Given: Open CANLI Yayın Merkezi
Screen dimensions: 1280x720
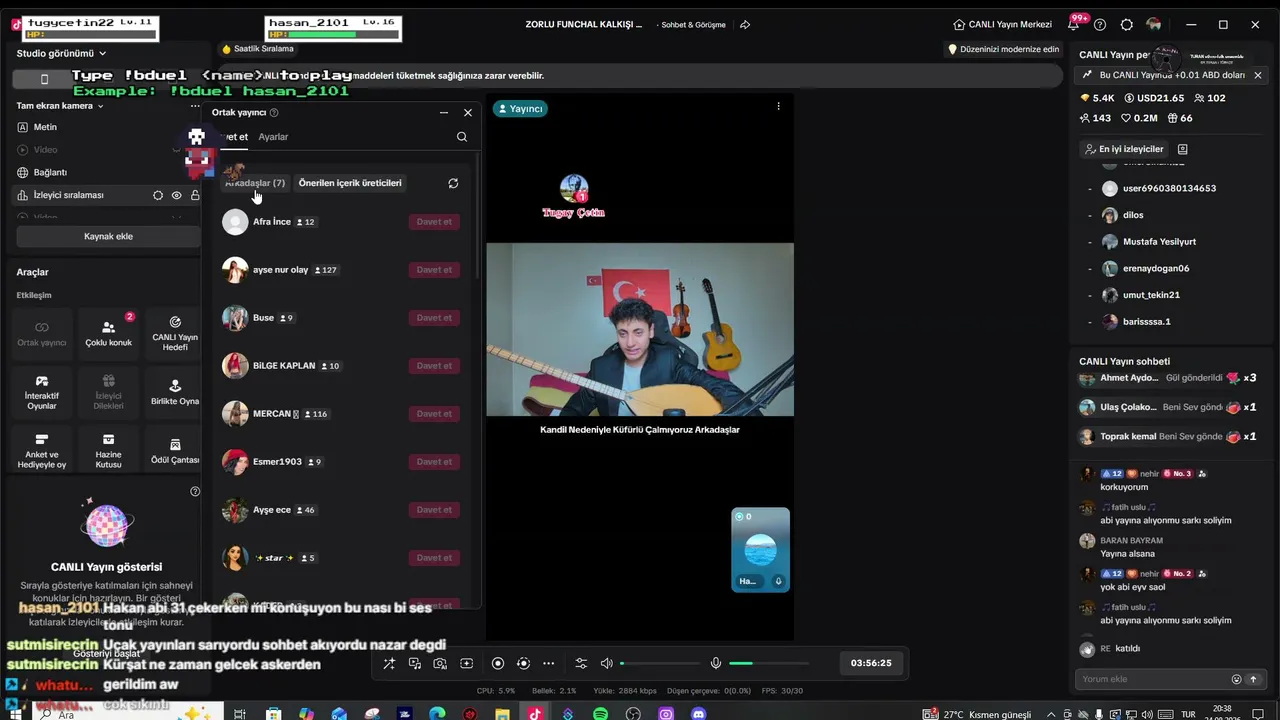Looking at the screenshot, I should [1003, 24].
